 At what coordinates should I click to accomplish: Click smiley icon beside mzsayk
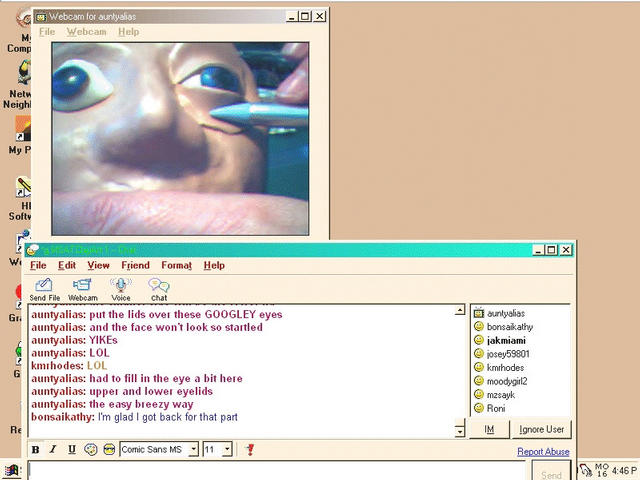click(479, 394)
